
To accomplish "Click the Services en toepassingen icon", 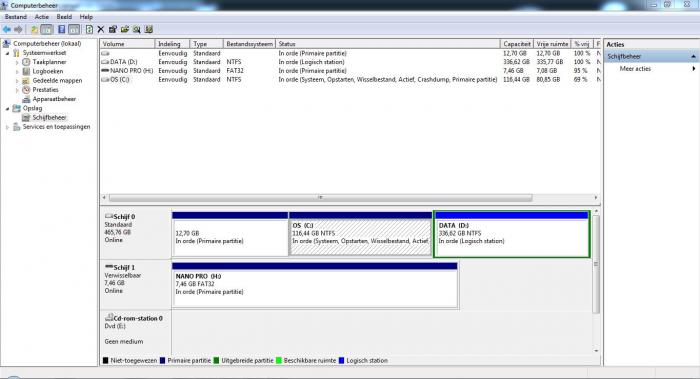I will [17, 127].
